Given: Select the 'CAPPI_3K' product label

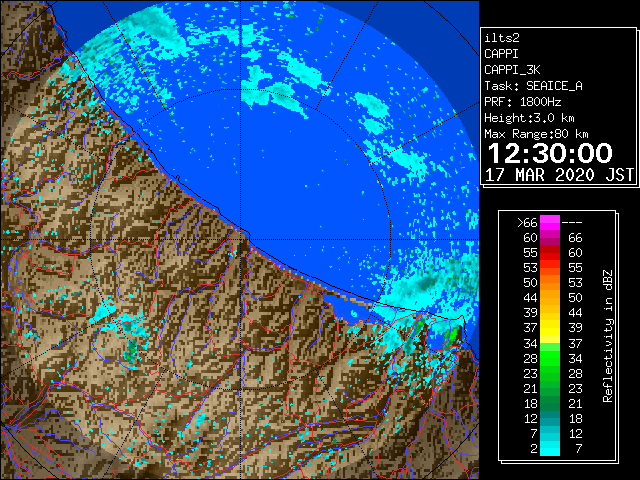Looking at the screenshot, I should (512, 70).
